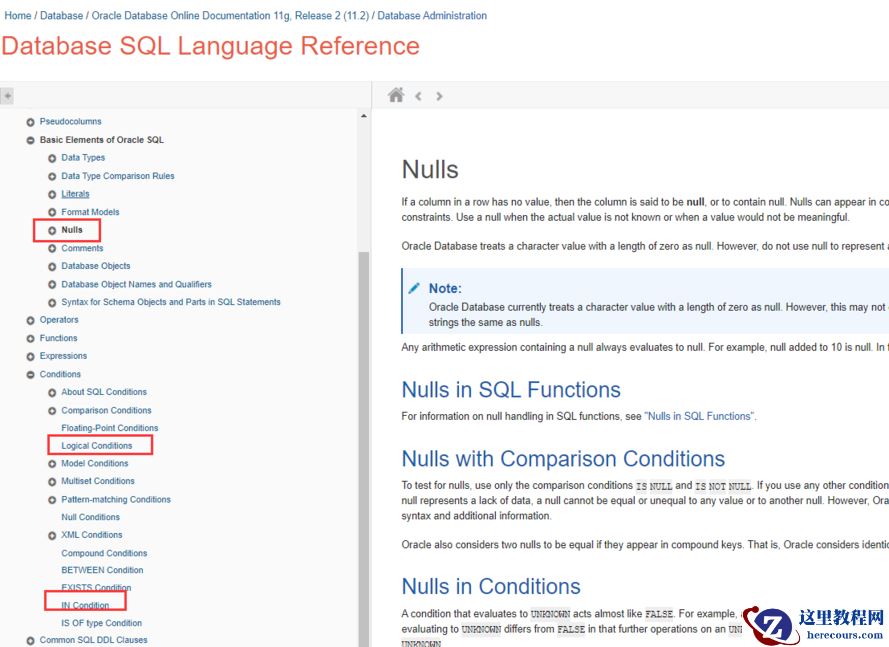
Task: Expand Pattern-matching Conditions node icon
Action: (x=52, y=500)
